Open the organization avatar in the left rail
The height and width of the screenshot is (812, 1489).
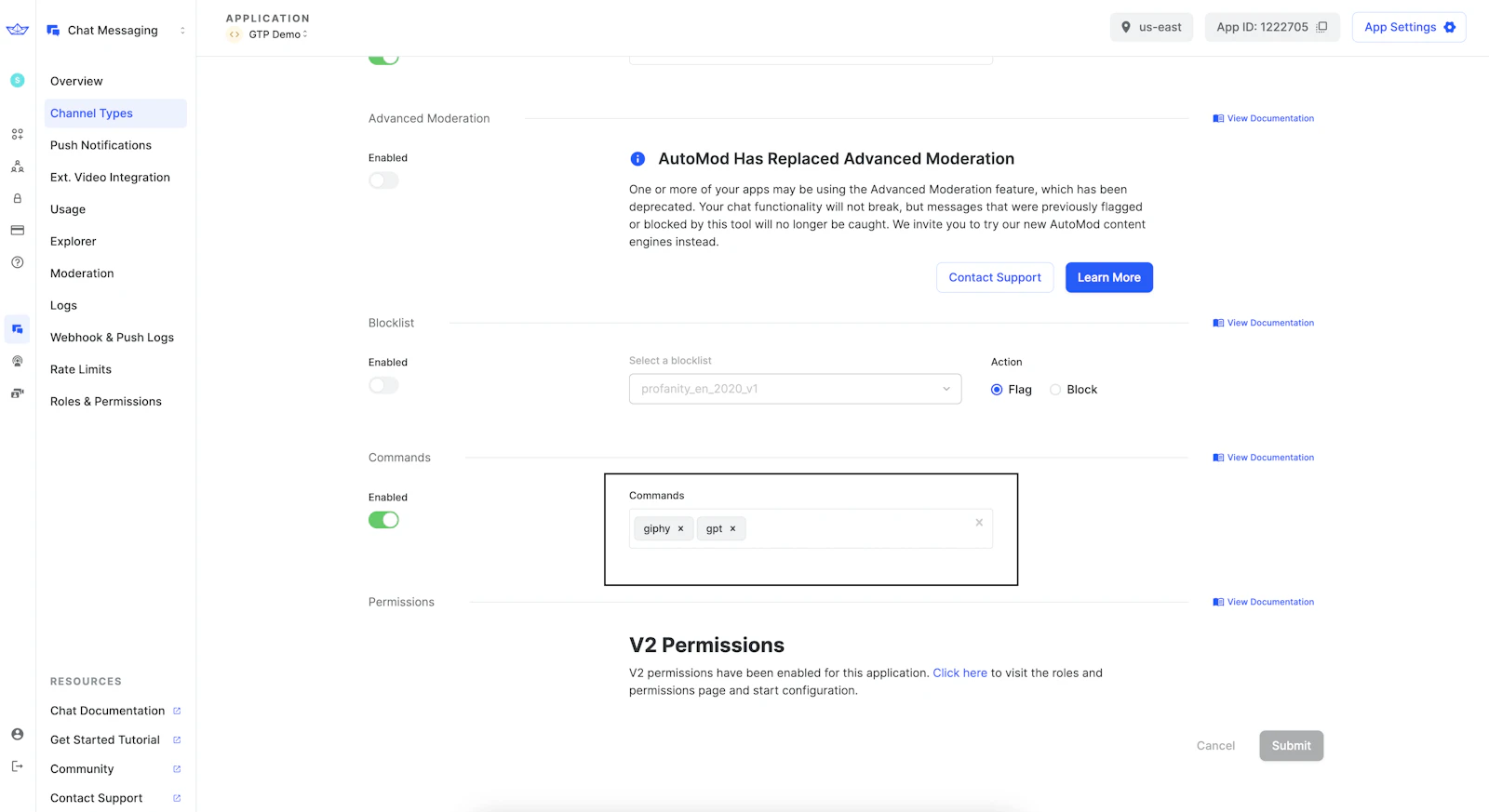pyautogui.click(x=17, y=80)
